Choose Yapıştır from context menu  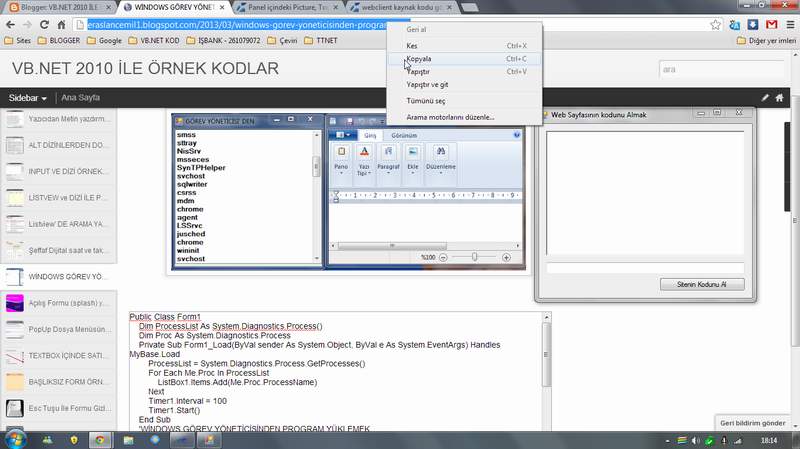tap(464, 71)
